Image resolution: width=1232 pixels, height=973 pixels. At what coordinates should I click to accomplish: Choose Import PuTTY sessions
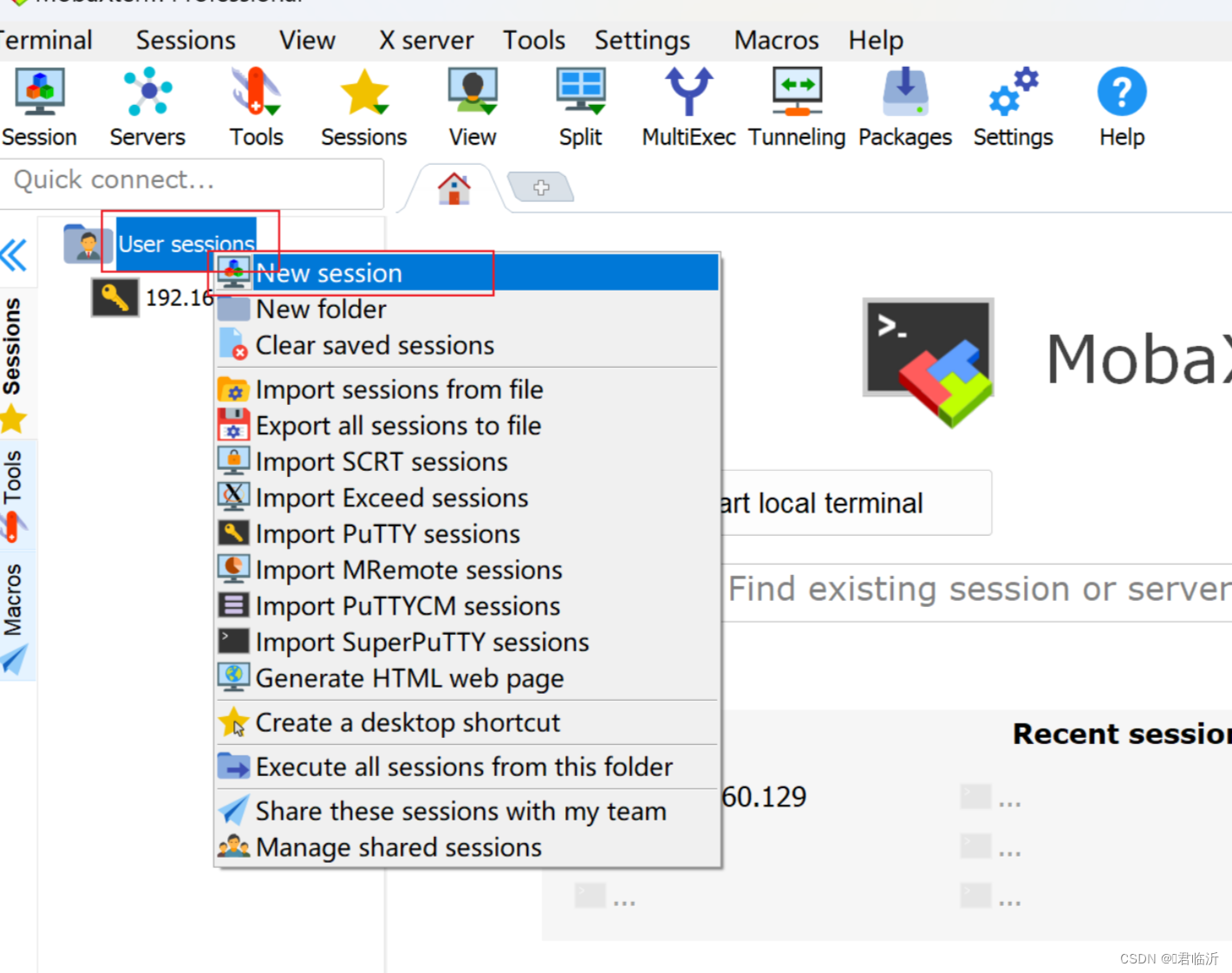pyautogui.click(x=467, y=533)
